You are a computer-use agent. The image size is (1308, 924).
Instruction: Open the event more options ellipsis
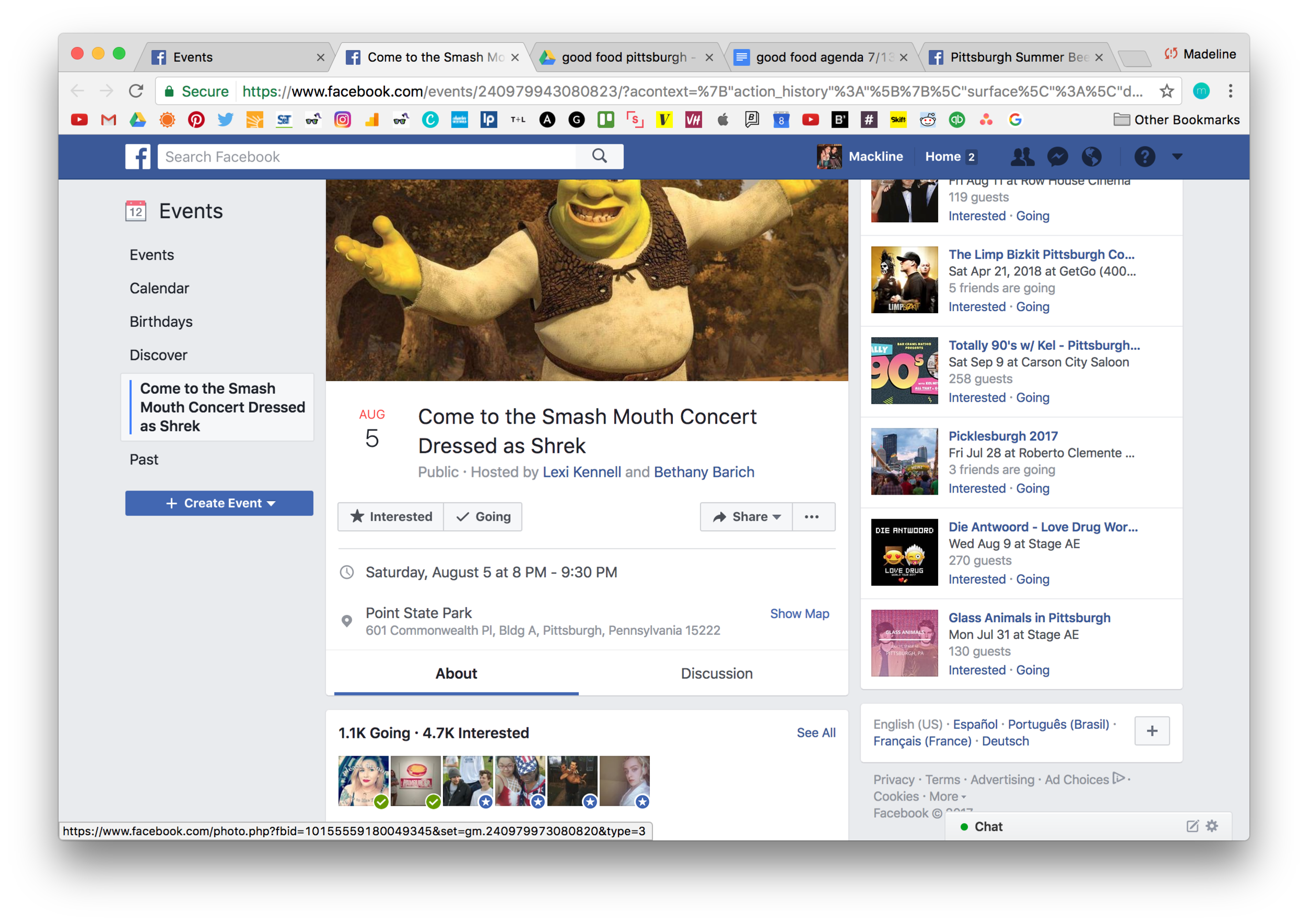click(x=814, y=517)
